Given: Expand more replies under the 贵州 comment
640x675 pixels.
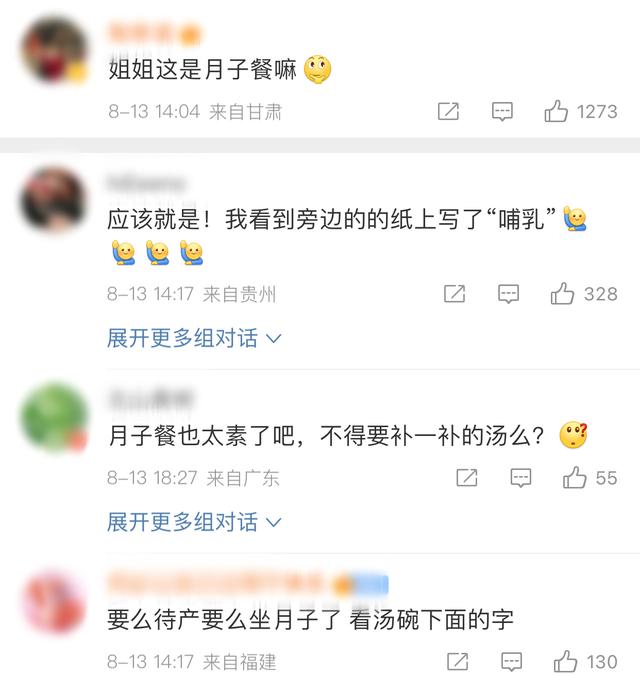Looking at the screenshot, I should (x=194, y=338).
